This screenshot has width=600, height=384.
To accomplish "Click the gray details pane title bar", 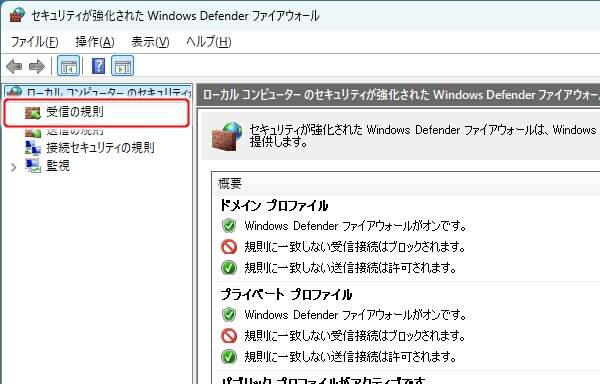I will pos(398,95).
